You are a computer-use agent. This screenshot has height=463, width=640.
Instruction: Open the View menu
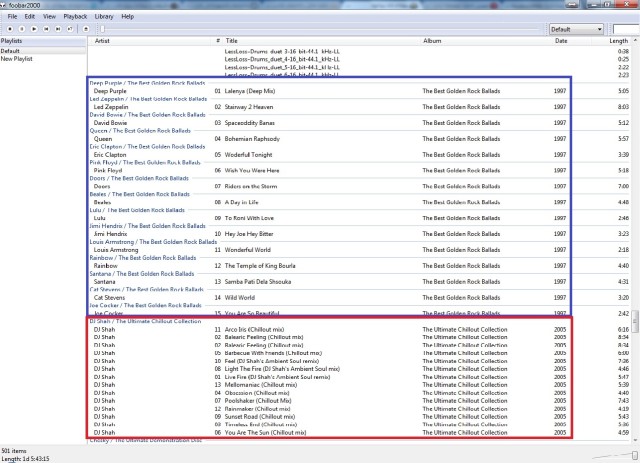[49, 16]
